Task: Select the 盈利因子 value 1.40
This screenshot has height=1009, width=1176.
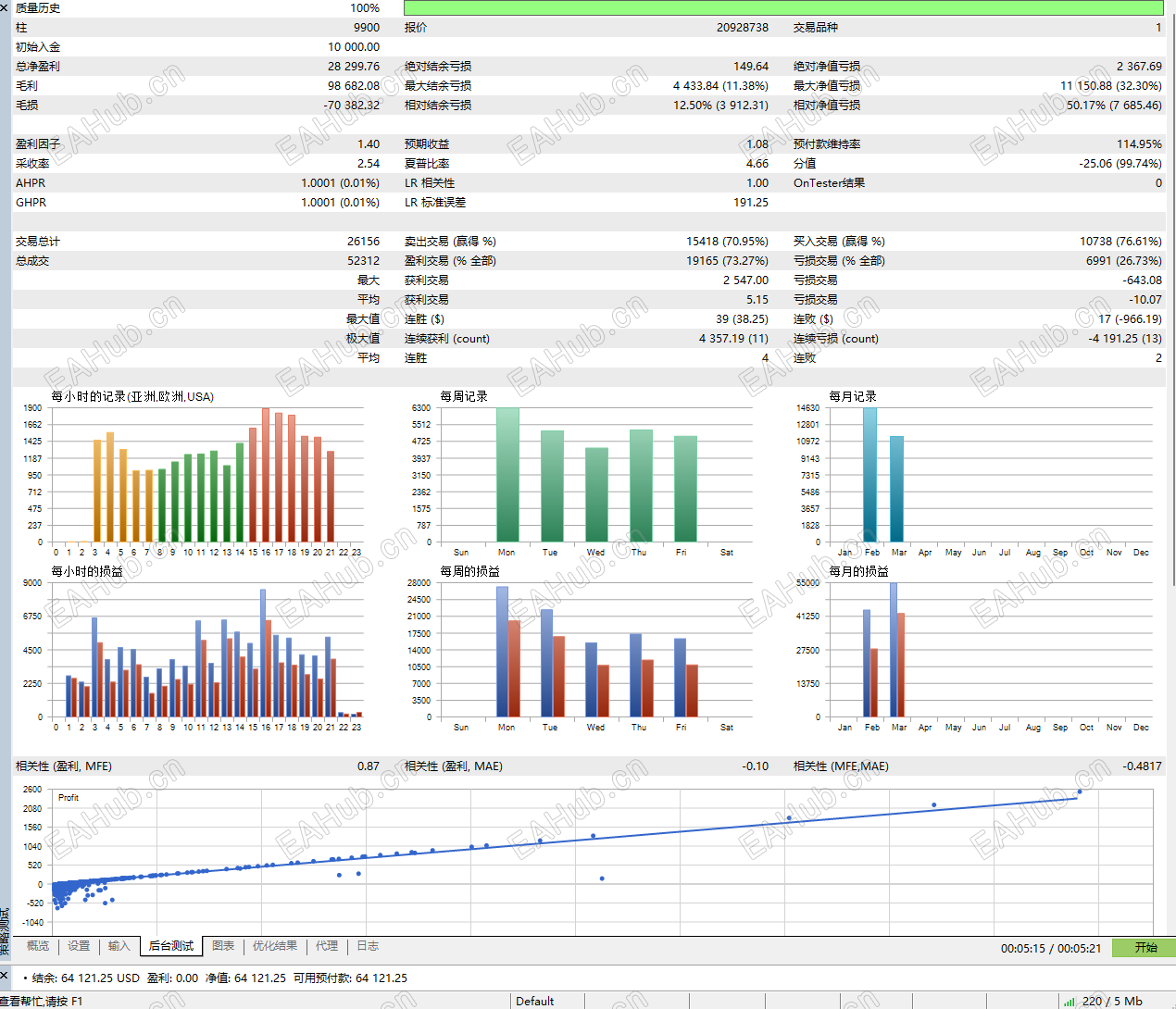Action: (x=368, y=144)
